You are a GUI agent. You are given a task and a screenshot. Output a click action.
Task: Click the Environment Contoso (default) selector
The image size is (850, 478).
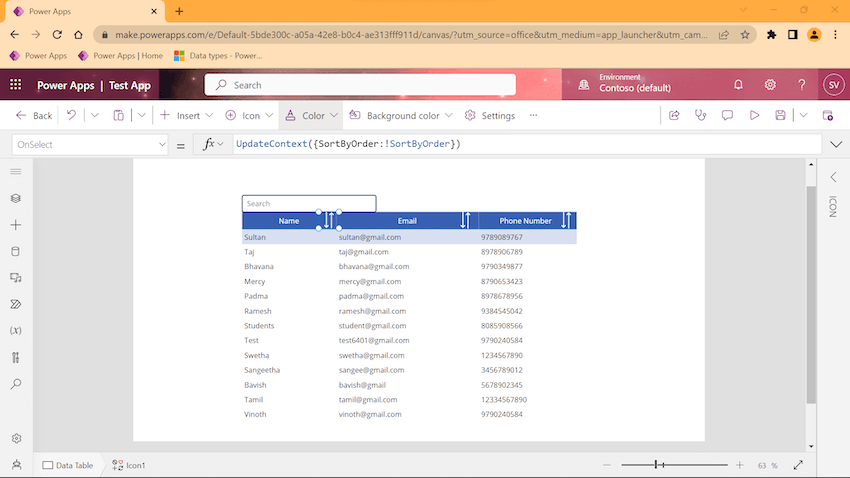624,85
